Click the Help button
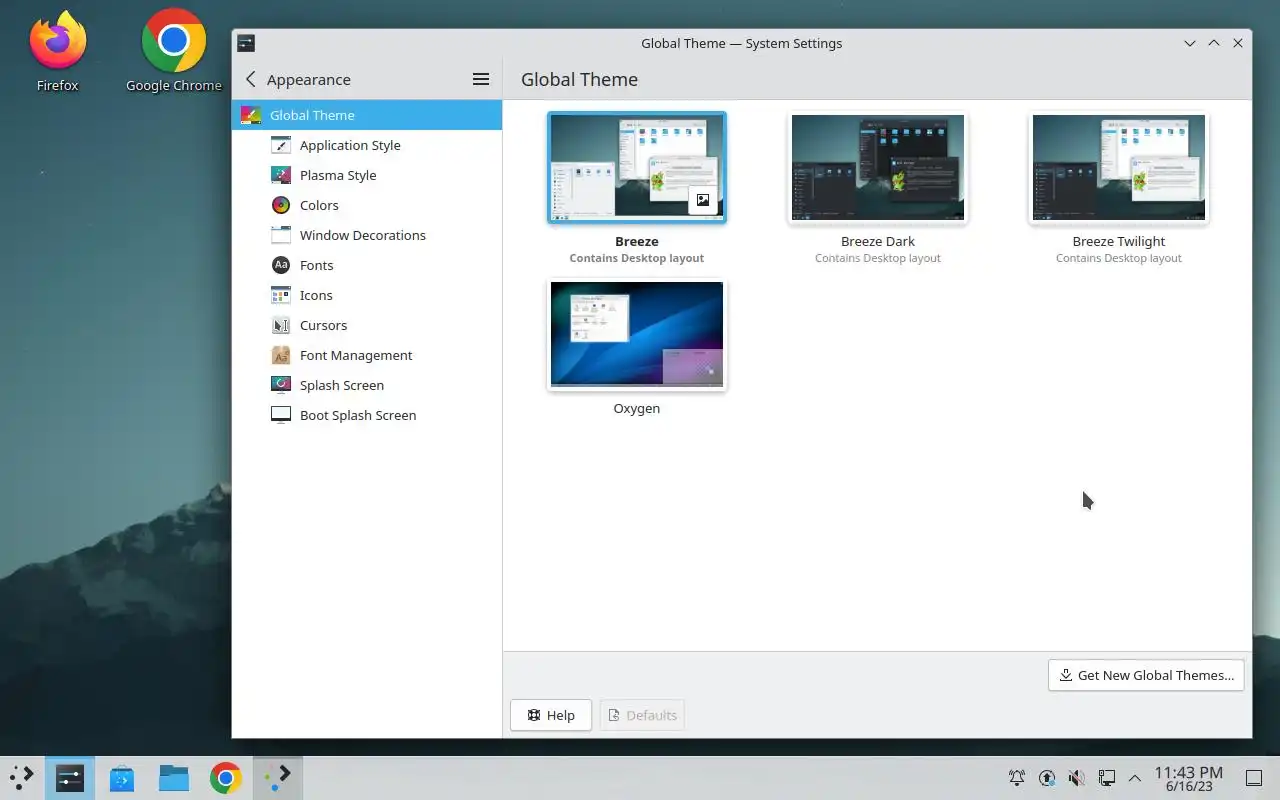The height and width of the screenshot is (800, 1280). coord(551,715)
